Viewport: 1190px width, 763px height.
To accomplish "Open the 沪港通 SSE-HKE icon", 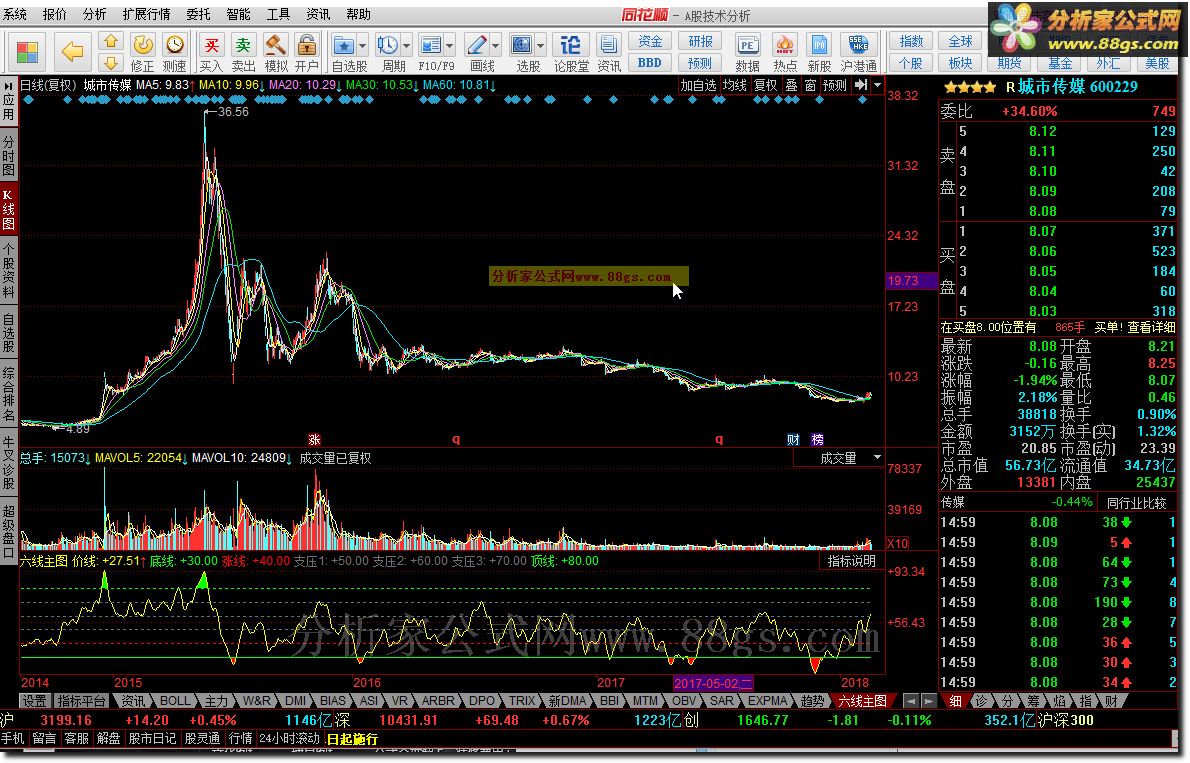I will point(858,52).
